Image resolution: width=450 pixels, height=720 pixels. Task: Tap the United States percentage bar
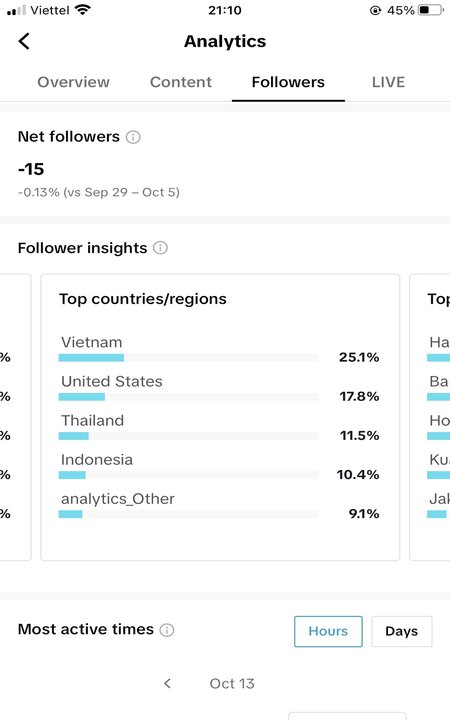(x=188, y=397)
